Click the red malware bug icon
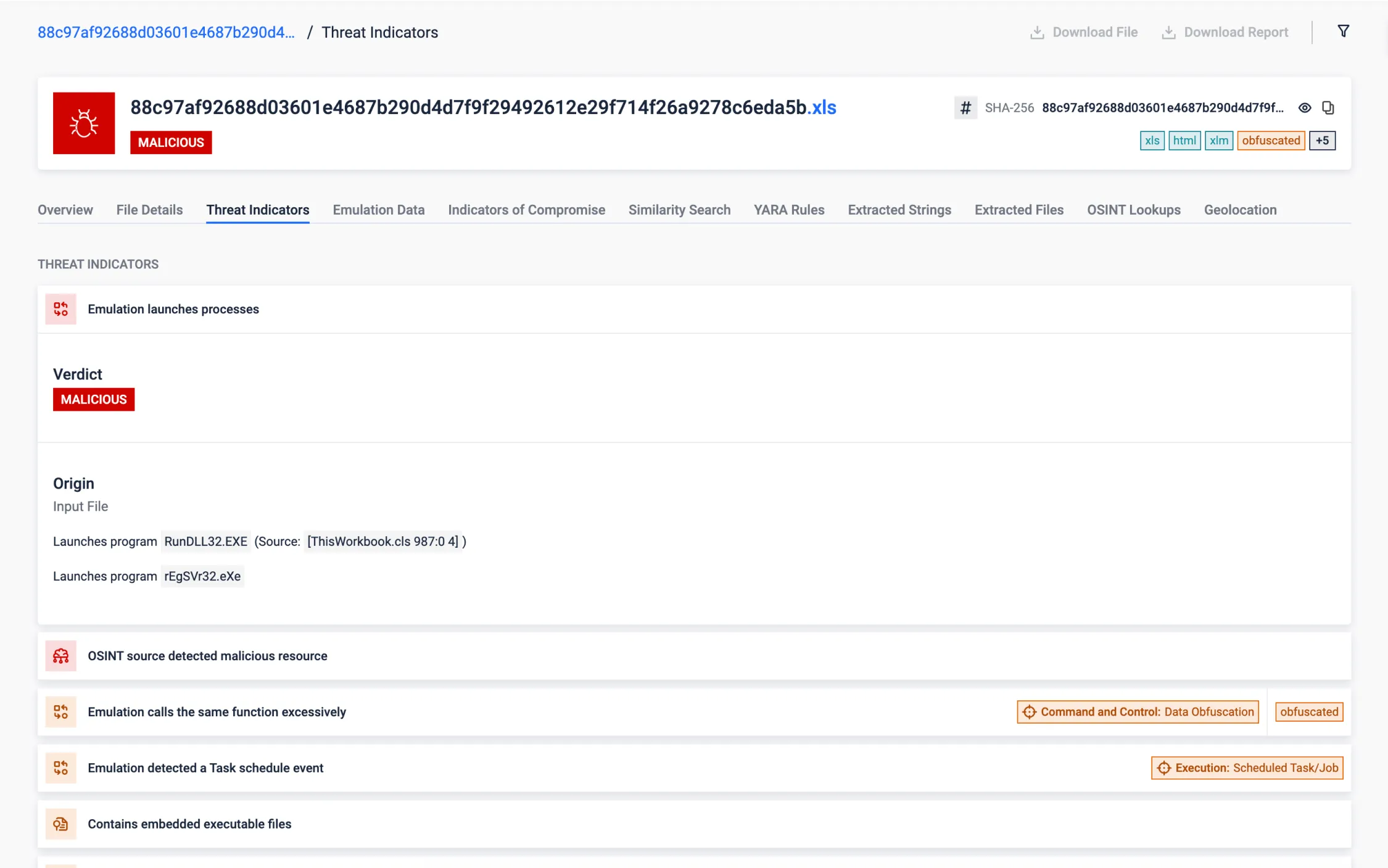Viewport: 1388px width, 868px height. [84, 123]
